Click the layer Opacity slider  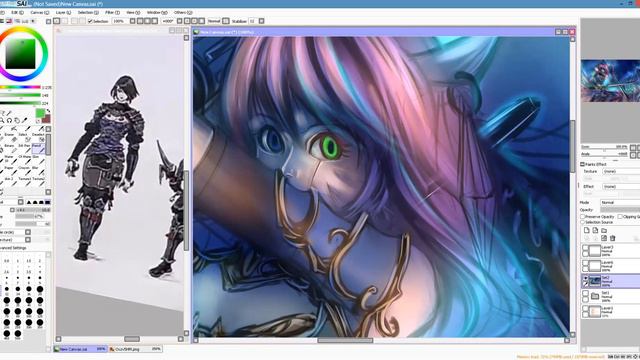620,210
